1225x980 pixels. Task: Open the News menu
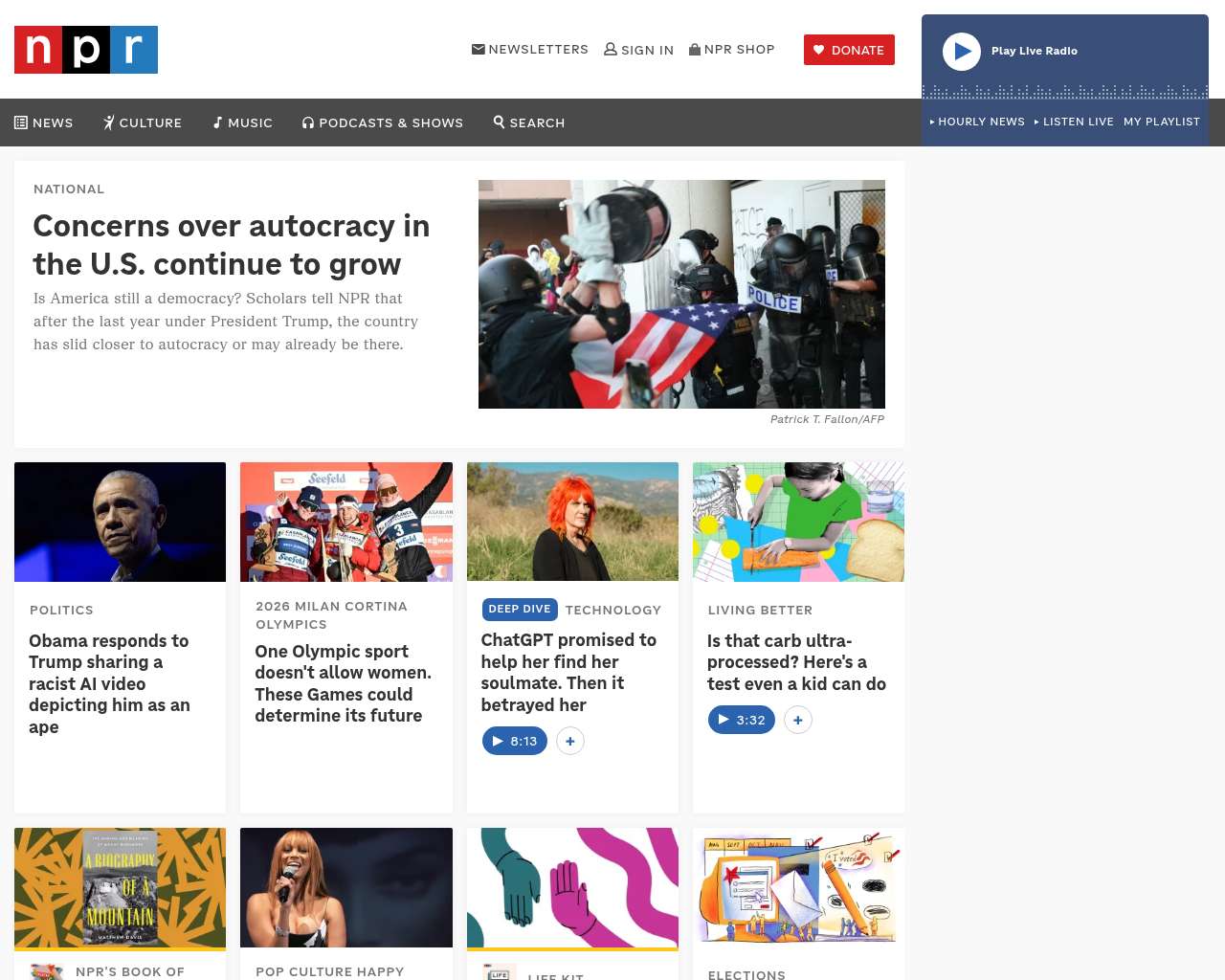tap(44, 122)
